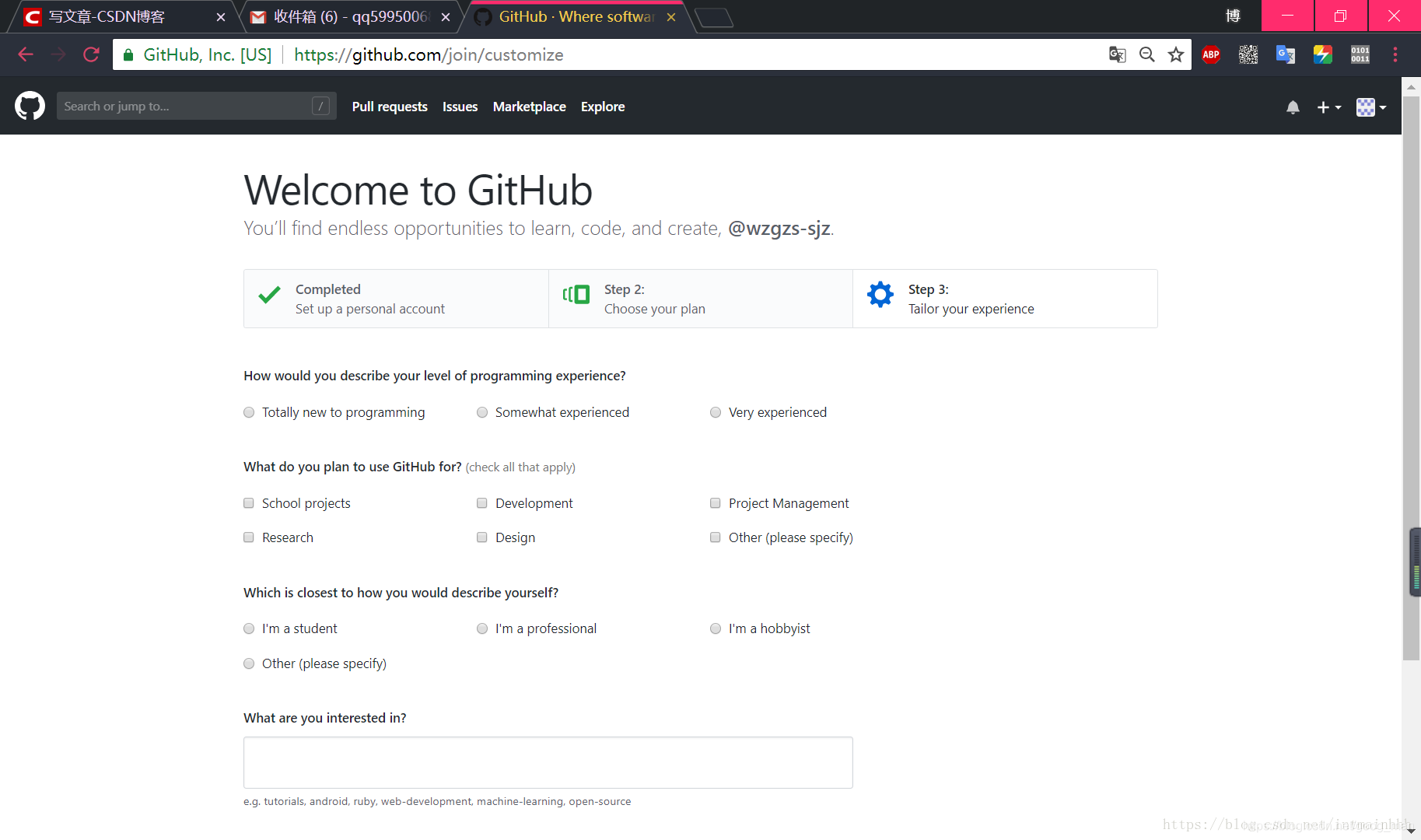
Task: Click the green secure lock icon
Action: click(128, 54)
